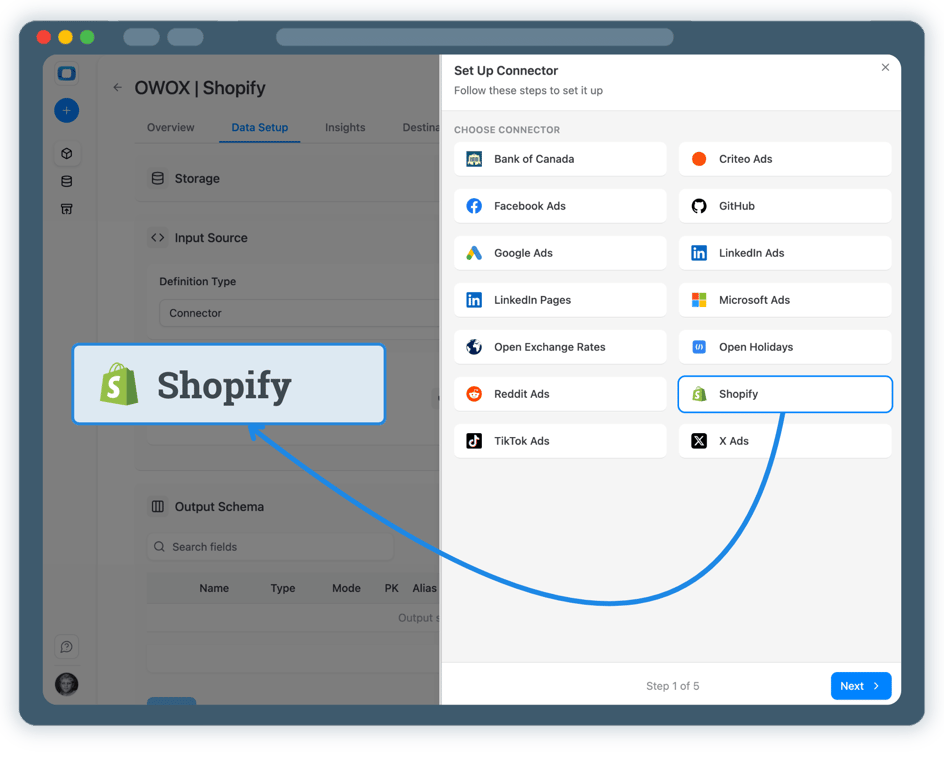Viewport: 944px width, 768px height.
Task: Choose the Reddit Ads connector label
Action: (521, 394)
